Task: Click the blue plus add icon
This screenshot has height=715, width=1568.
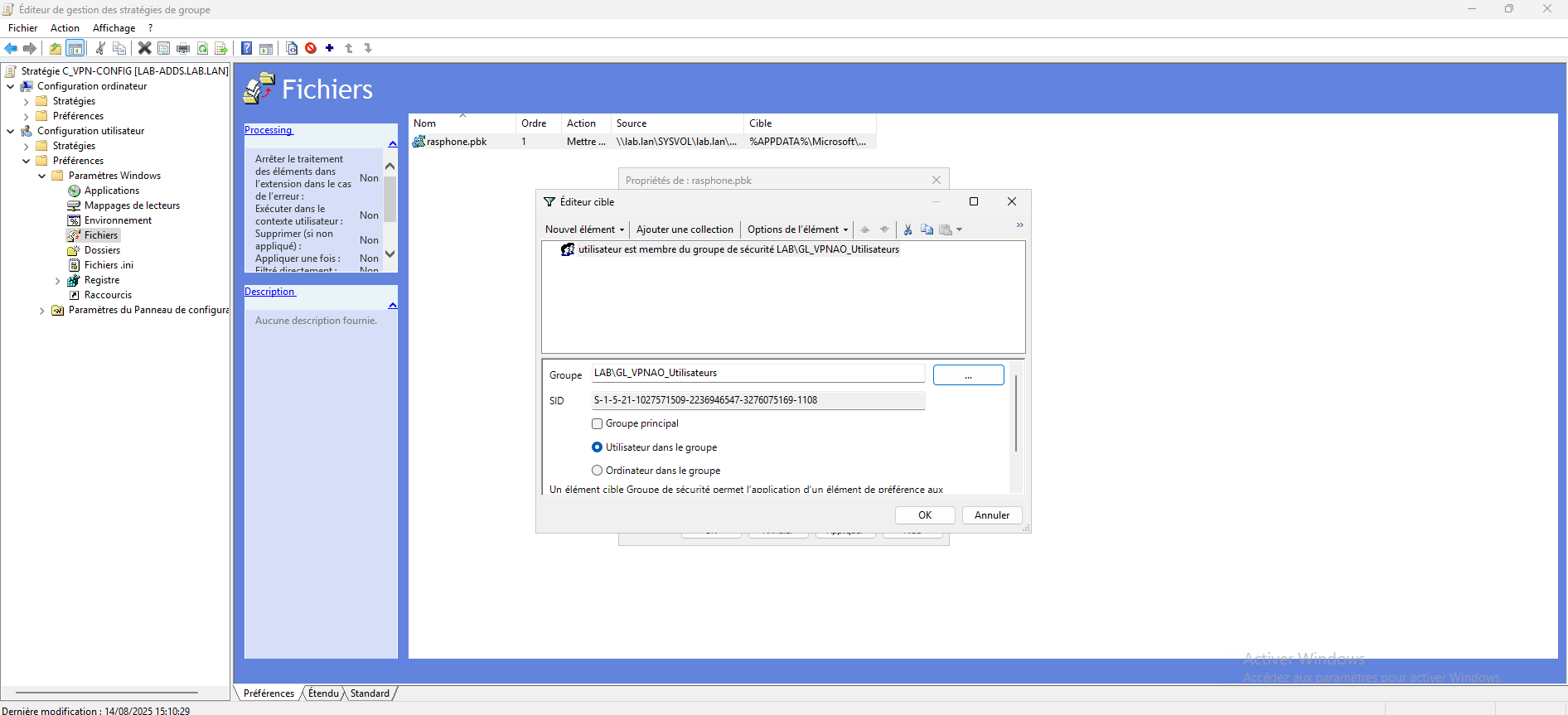Action: (x=330, y=48)
